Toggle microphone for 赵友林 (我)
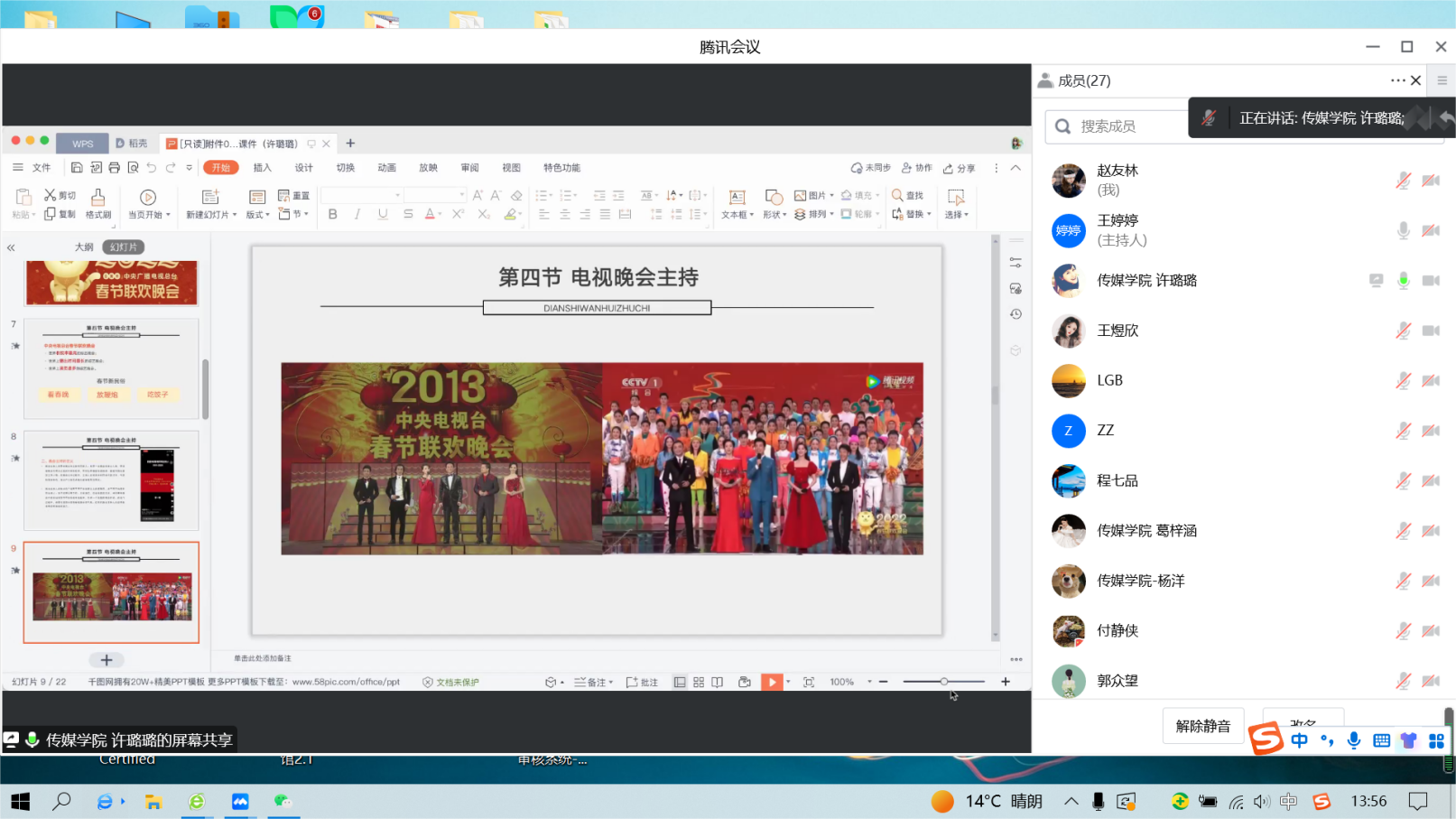 tap(1404, 181)
